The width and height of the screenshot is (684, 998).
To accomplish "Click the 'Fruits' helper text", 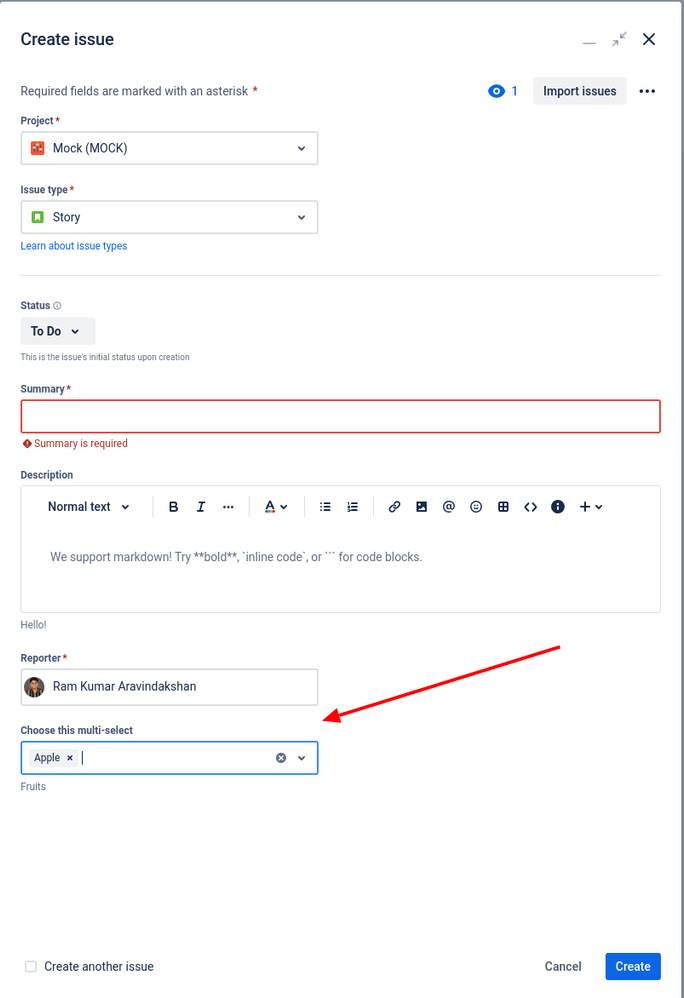I will (33, 787).
